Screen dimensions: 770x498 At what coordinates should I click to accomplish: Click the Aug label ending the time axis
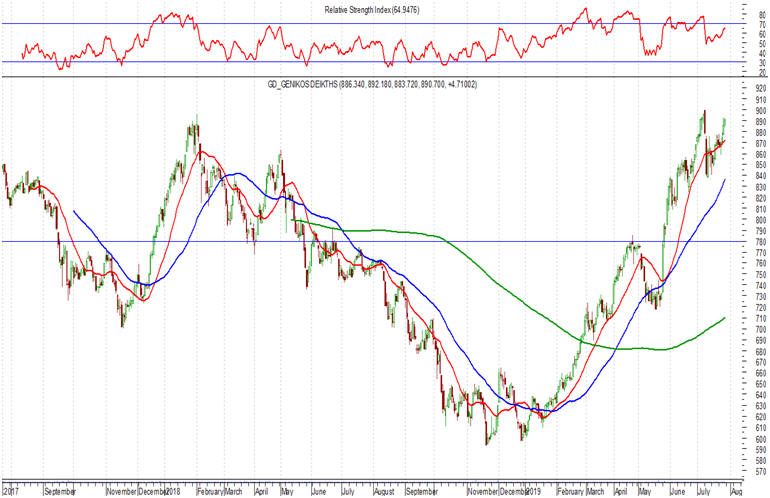[x=737, y=491]
